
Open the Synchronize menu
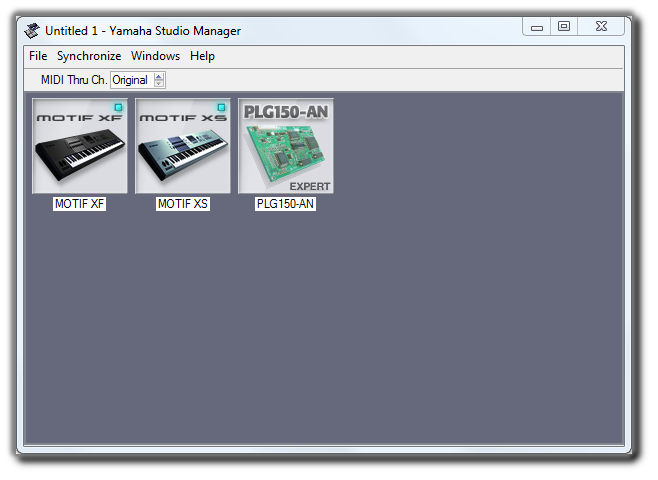[89, 56]
